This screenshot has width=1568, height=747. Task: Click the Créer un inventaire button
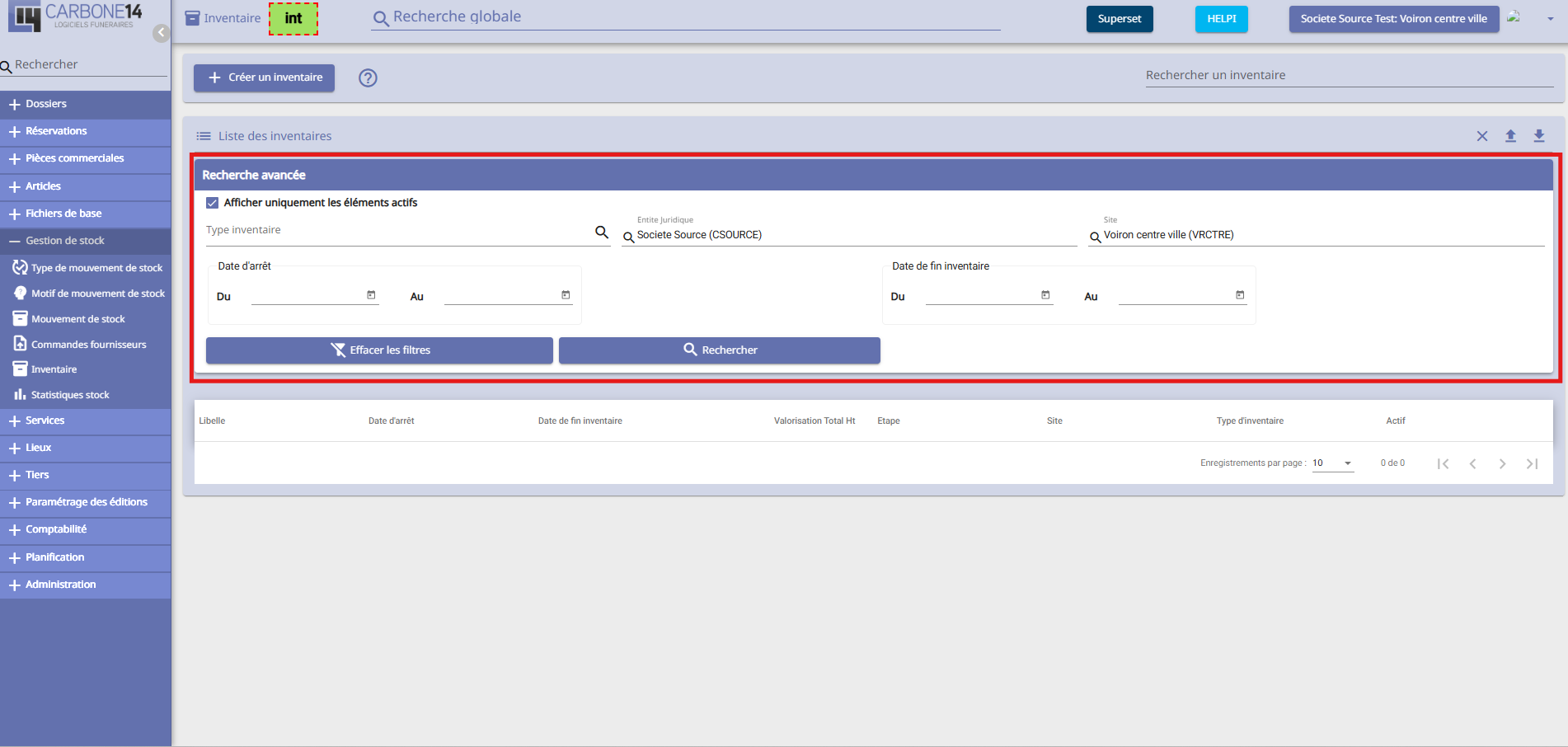click(x=264, y=78)
